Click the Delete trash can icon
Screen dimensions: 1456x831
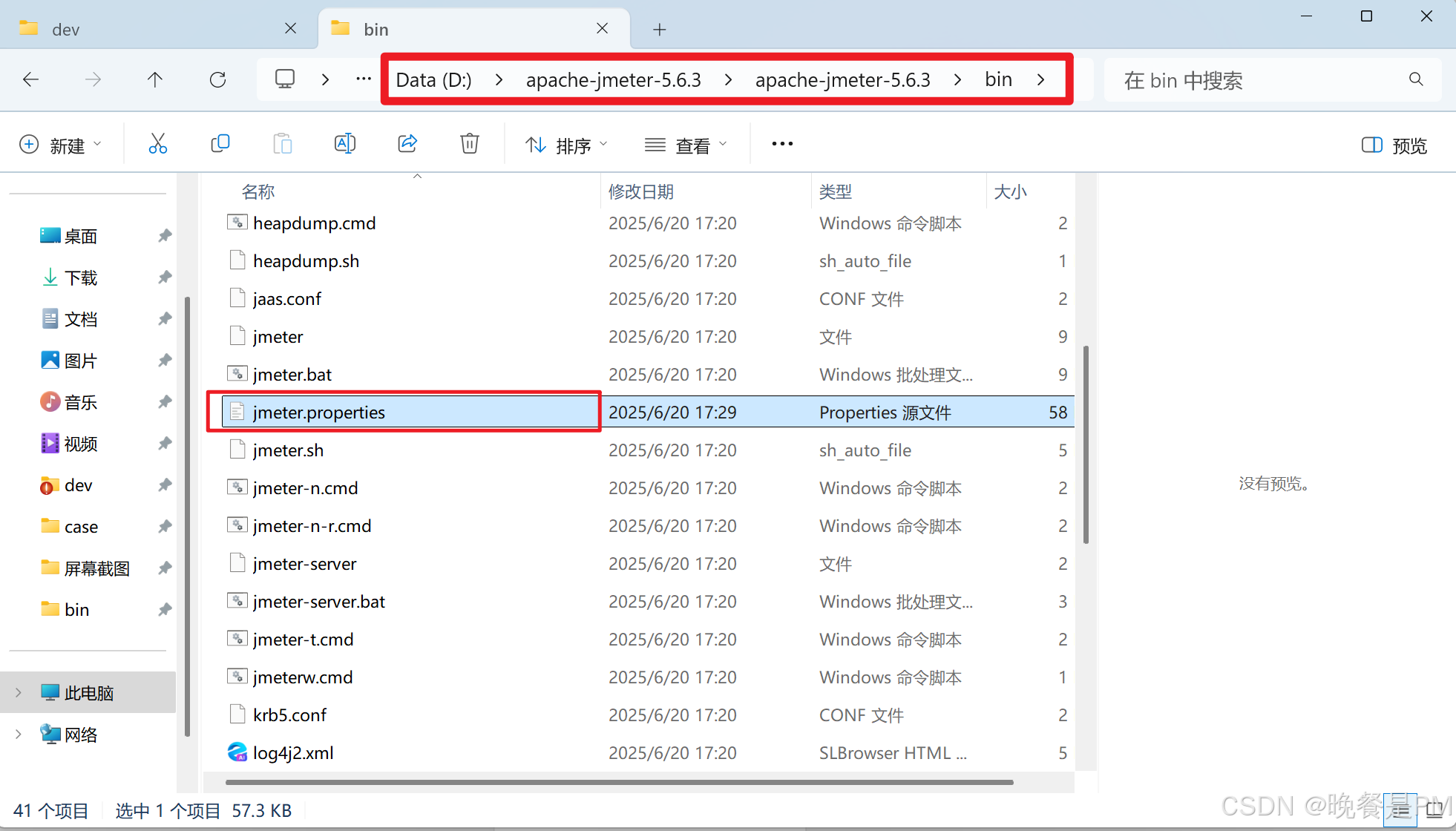[470, 144]
